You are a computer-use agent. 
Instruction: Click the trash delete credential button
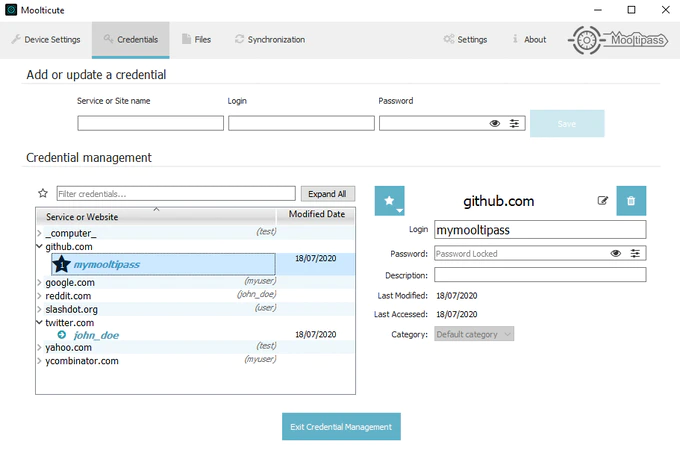tap(631, 201)
